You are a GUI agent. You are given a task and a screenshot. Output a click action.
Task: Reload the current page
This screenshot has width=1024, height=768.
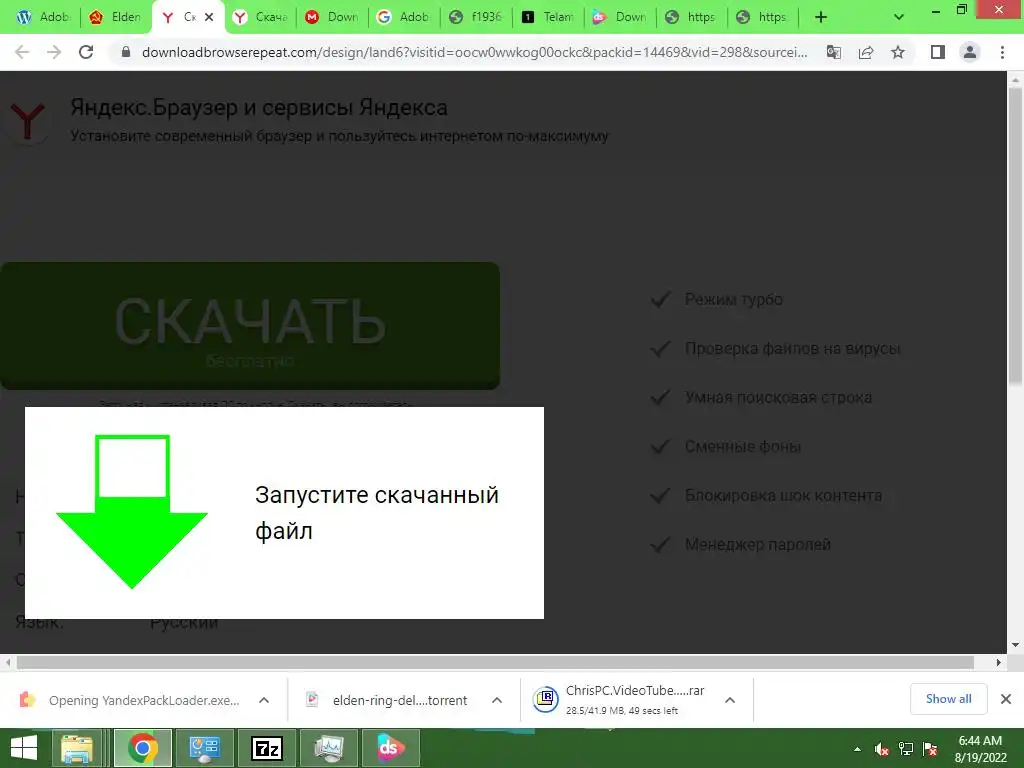tap(86, 52)
